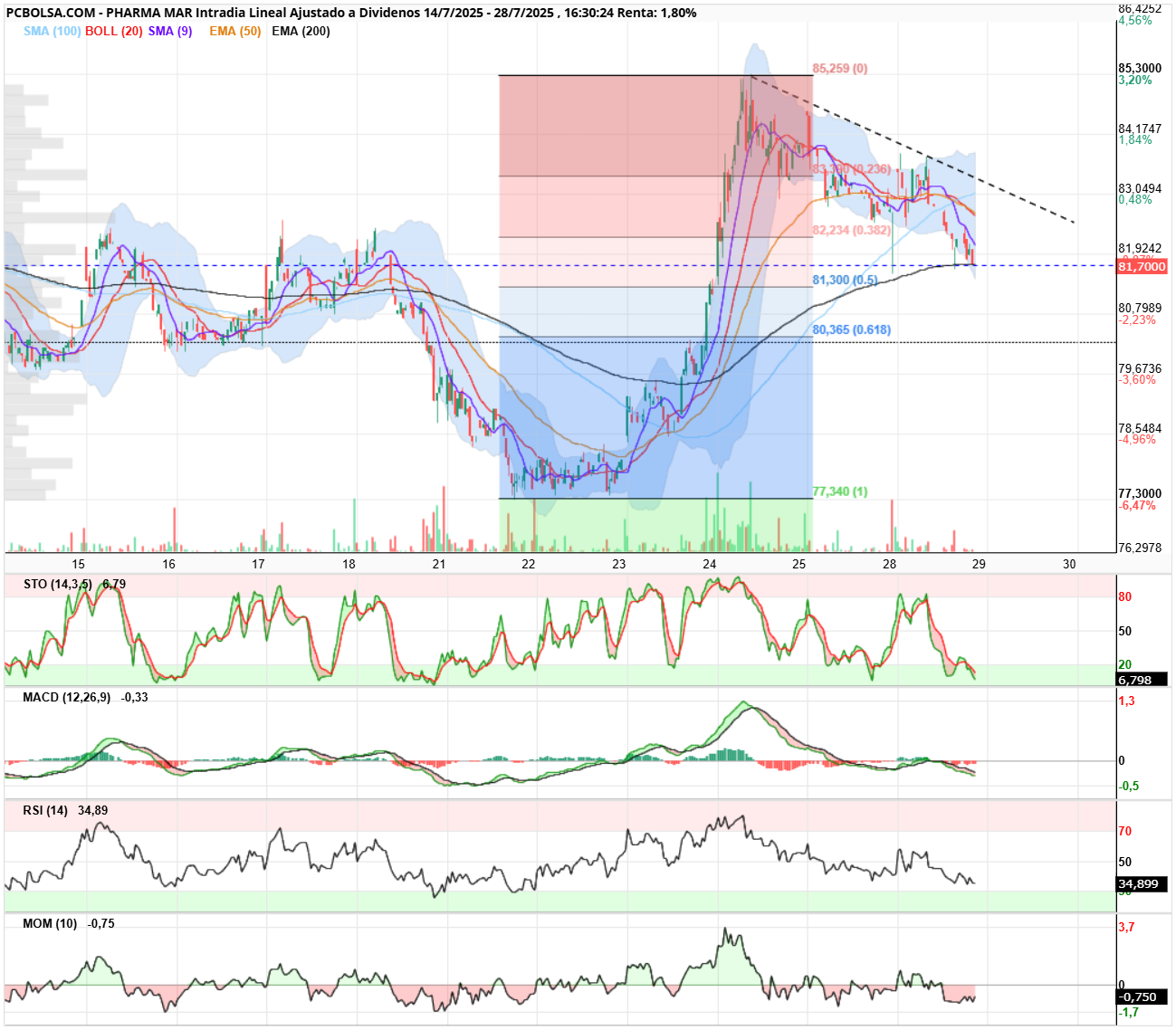Click date 17 on the time axis
The width and height of the screenshot is (1176, 1030).
[x=258, y=564]
